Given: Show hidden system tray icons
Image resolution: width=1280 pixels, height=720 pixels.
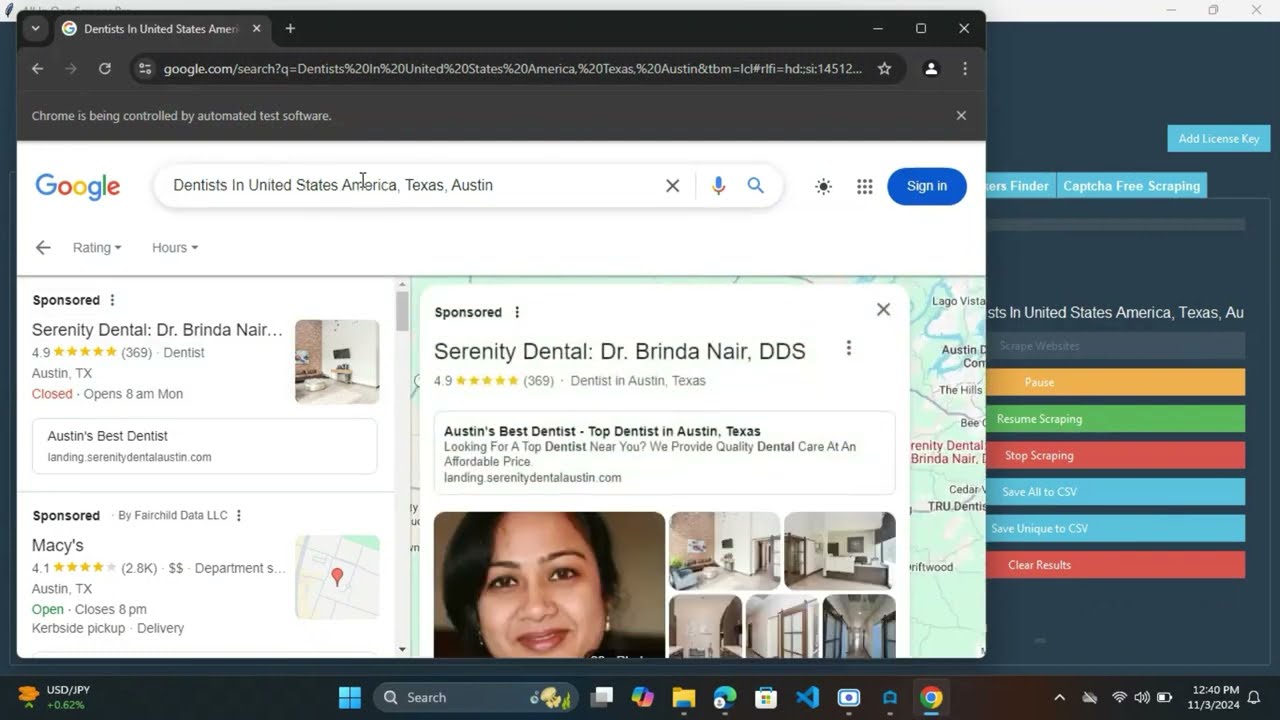Looking at the screenshot, I should pos(1060,697).
